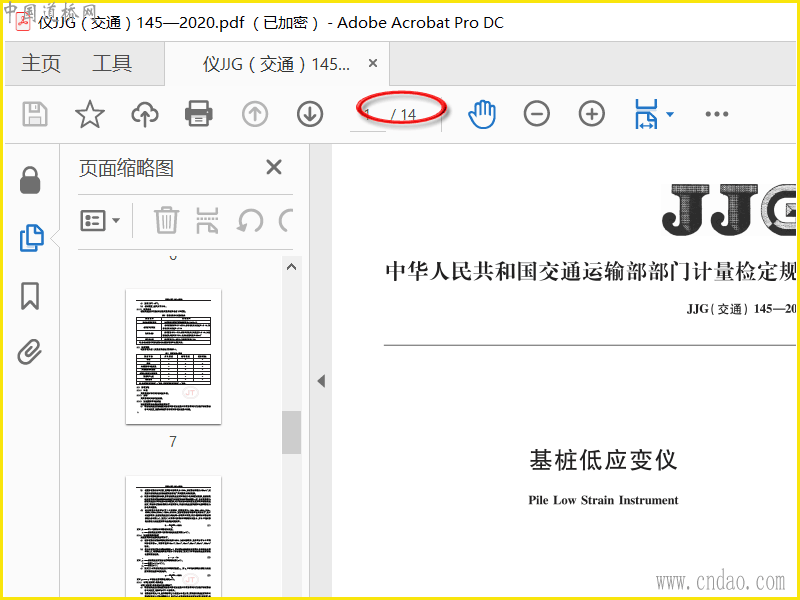Click the fit page width icon

(646, 114)
